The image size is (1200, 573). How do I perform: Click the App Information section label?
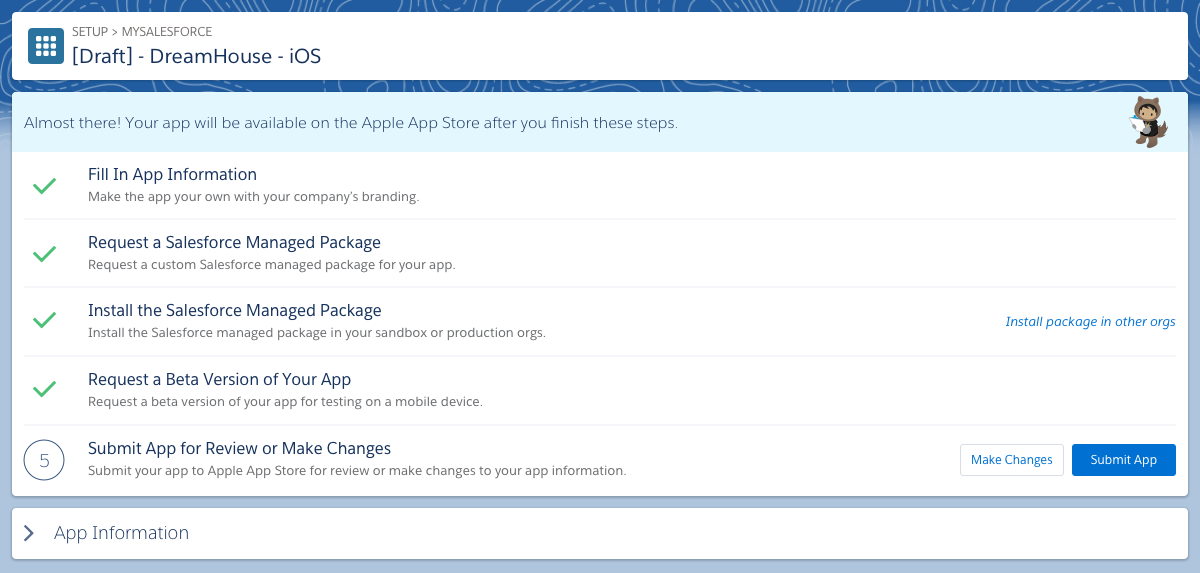pyautogui.click(x=121, y=533)
